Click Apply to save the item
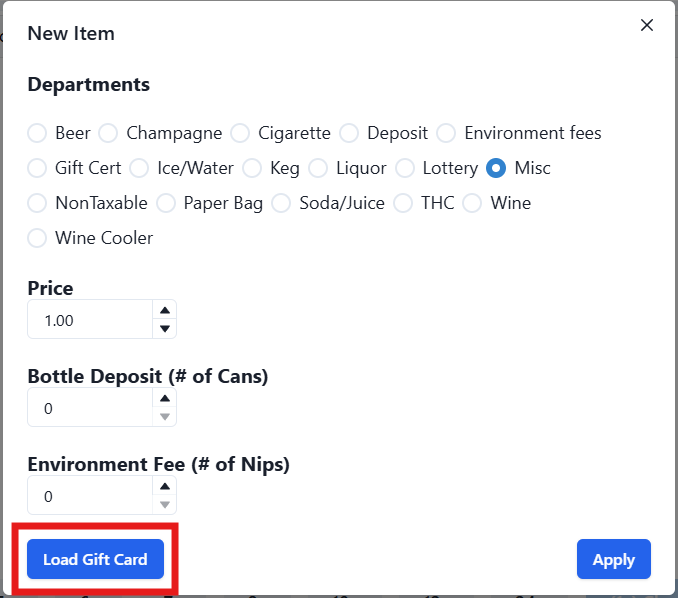 [613, 559]
